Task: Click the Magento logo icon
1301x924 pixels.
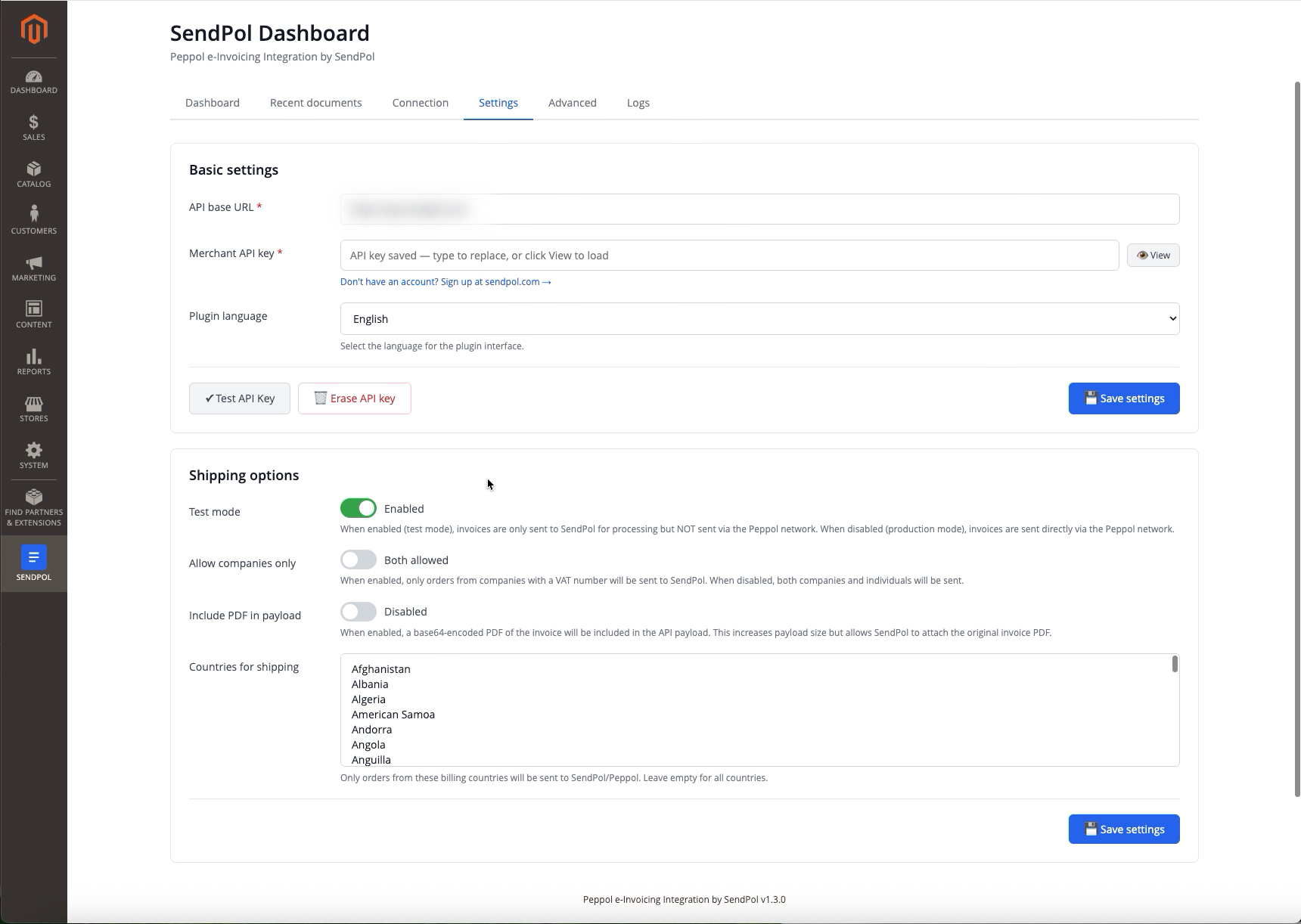Action: [34, 29]
